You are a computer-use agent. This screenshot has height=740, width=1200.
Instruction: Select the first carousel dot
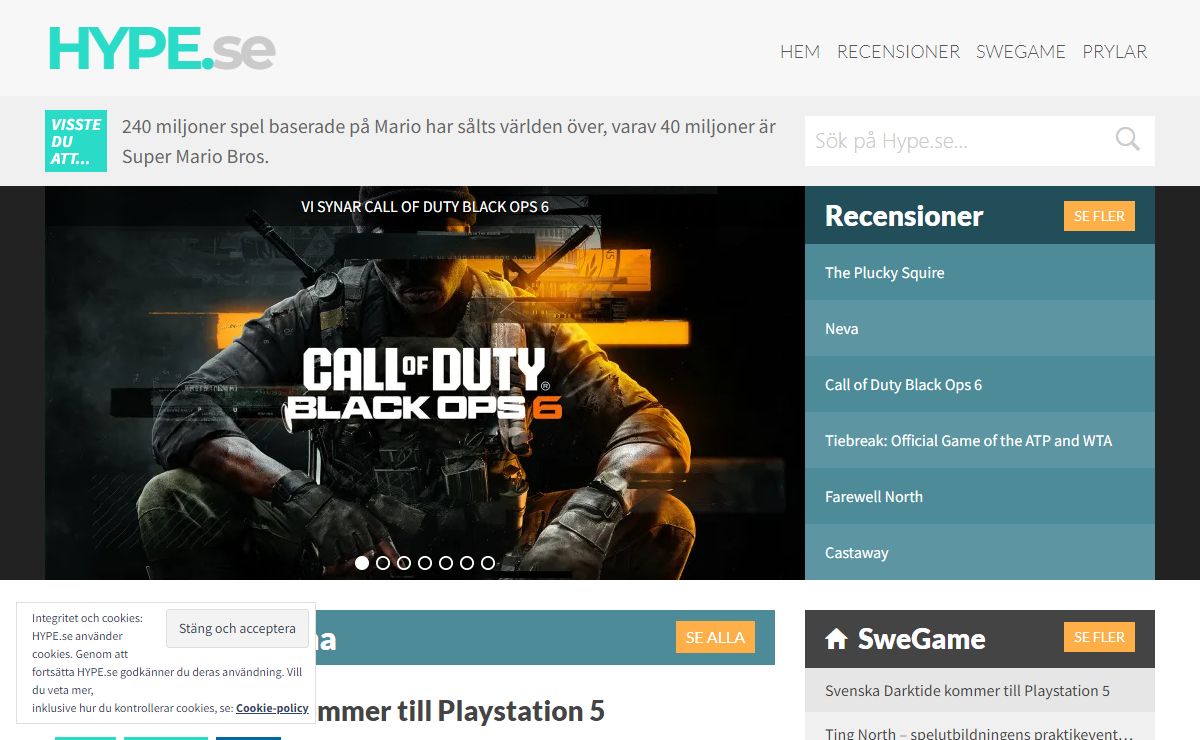[362, 563]
